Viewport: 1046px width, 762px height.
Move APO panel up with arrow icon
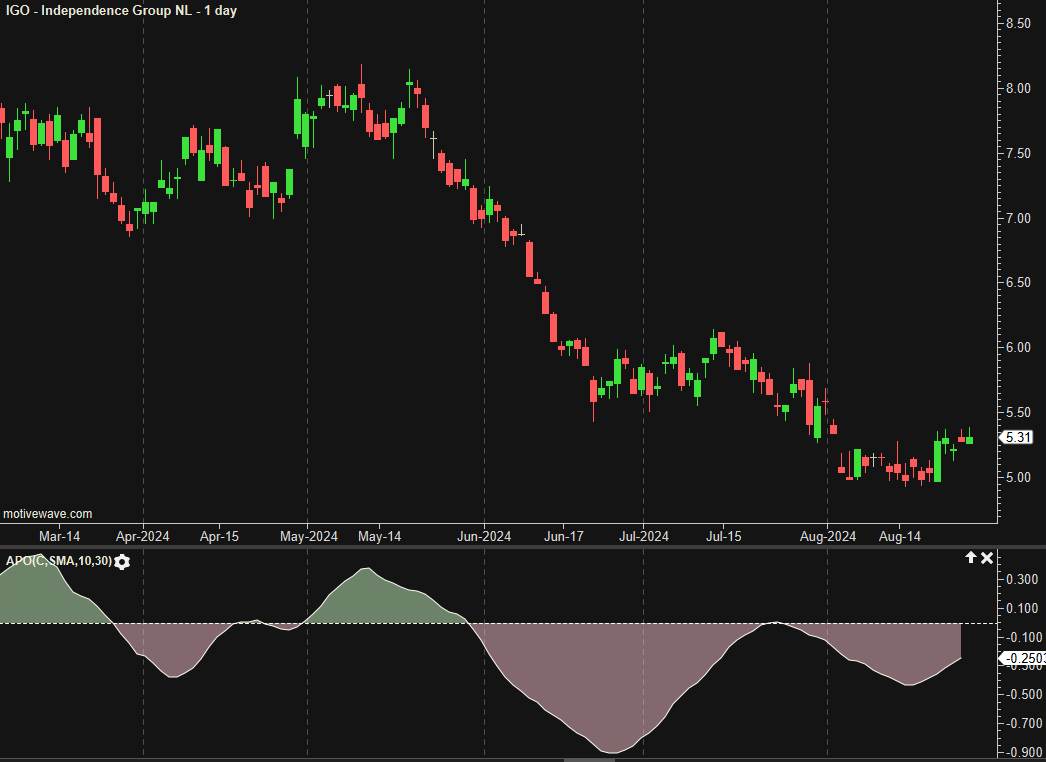click(x=970, y=558)
